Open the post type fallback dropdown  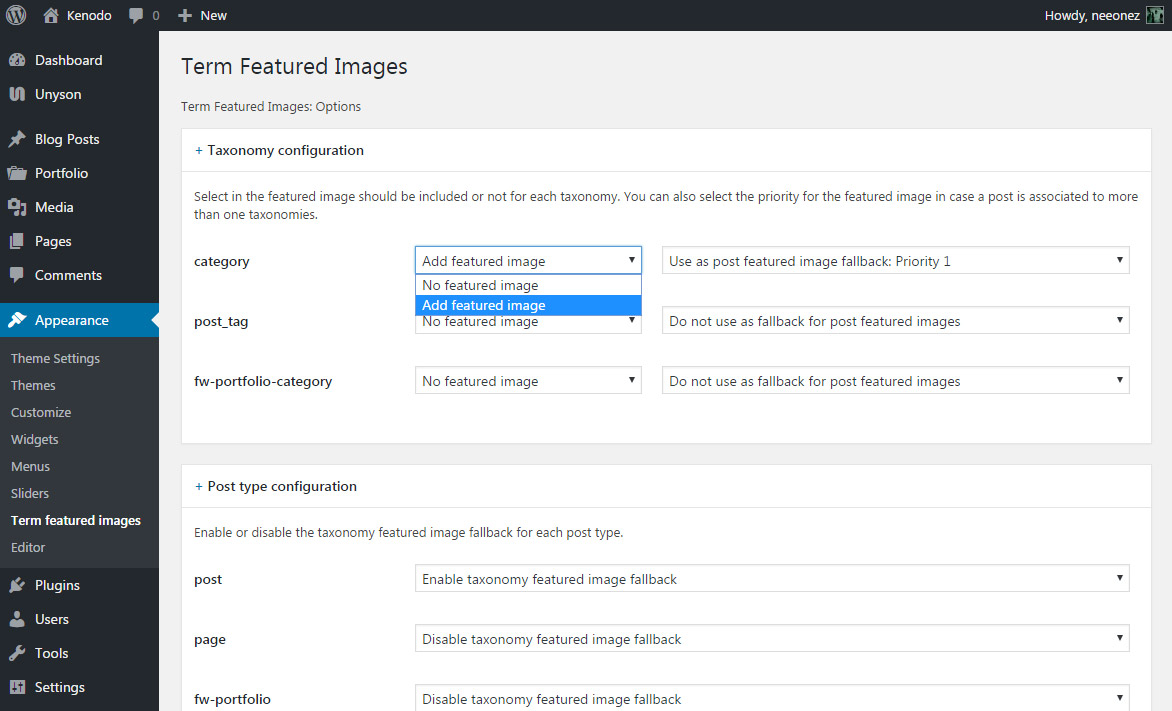tap(771, 579)
